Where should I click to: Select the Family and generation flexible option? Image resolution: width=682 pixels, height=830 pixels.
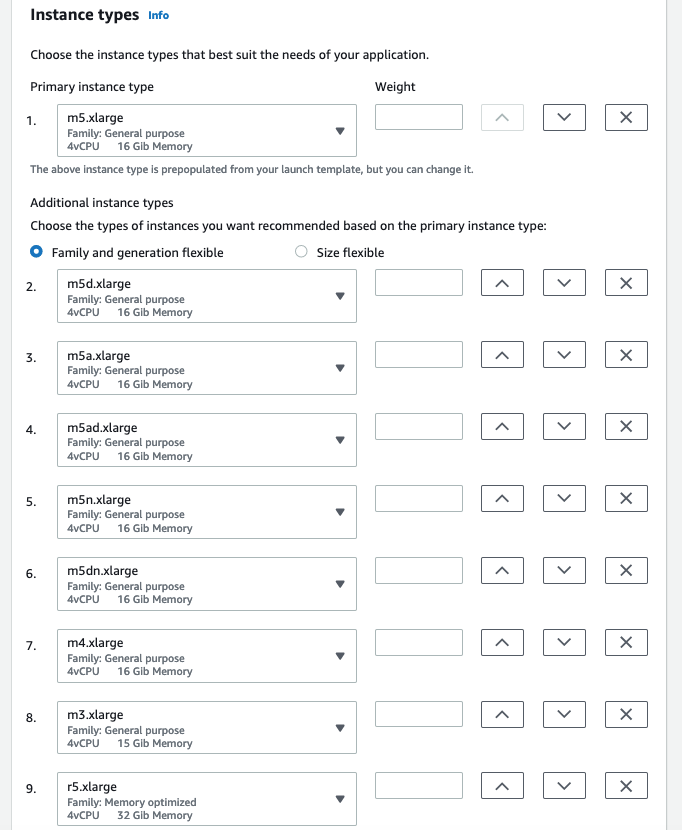coord(37,252)
